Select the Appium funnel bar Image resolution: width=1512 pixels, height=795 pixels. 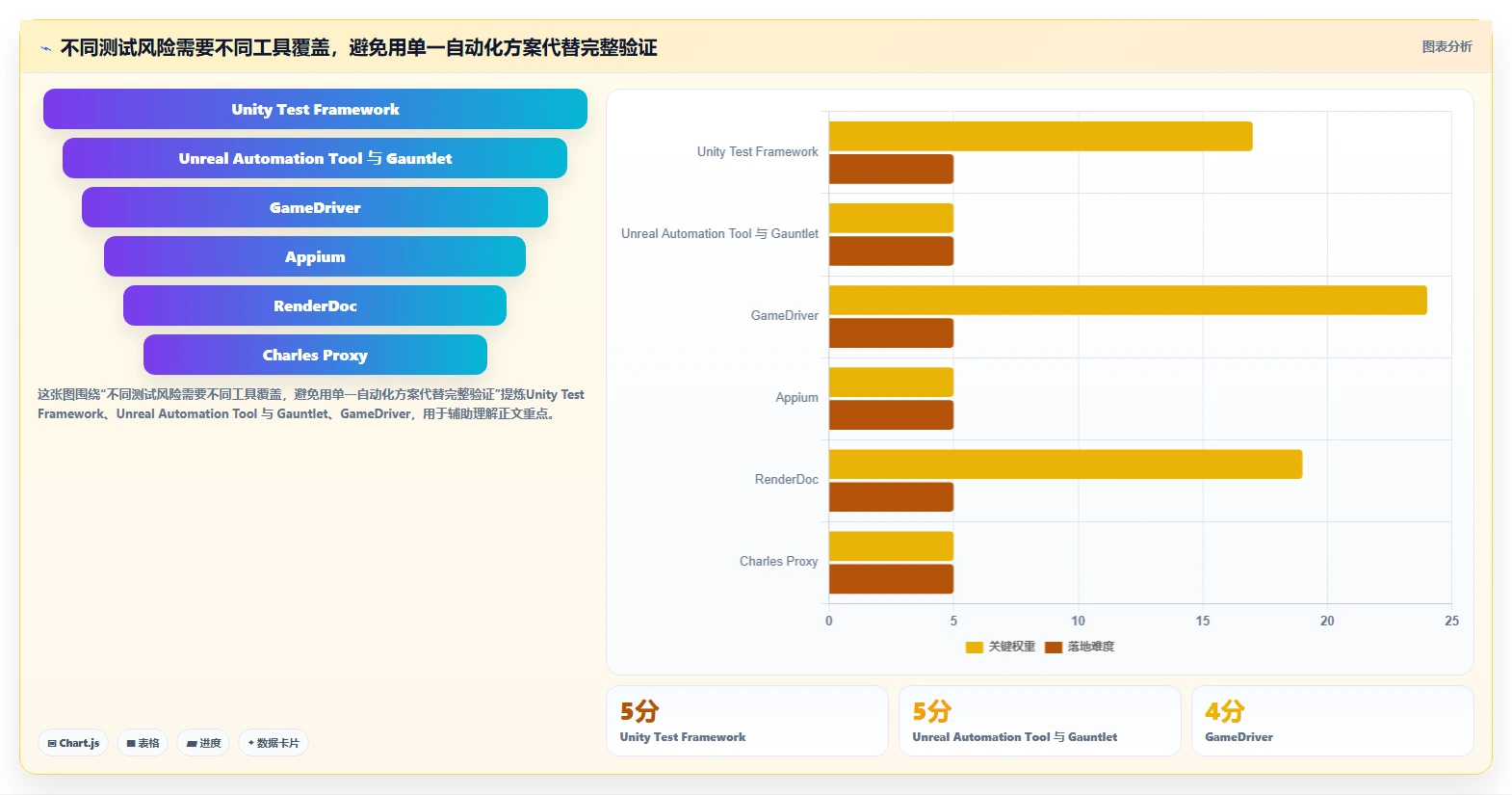tap(315, 256)
